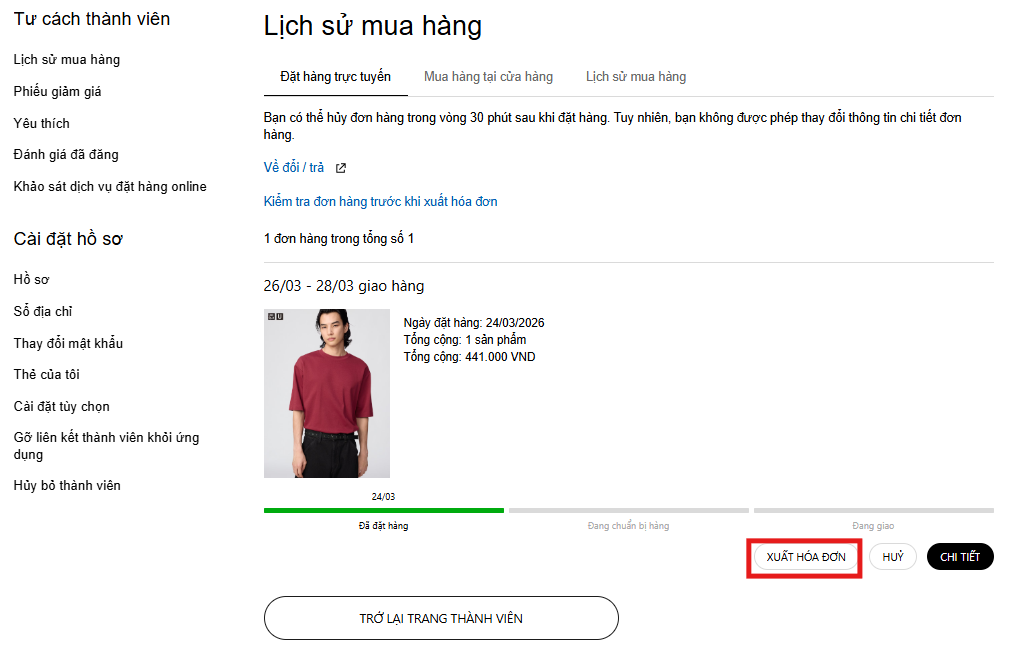Click the external link icon beside Về đổi / trả

[x=340, y=168]
